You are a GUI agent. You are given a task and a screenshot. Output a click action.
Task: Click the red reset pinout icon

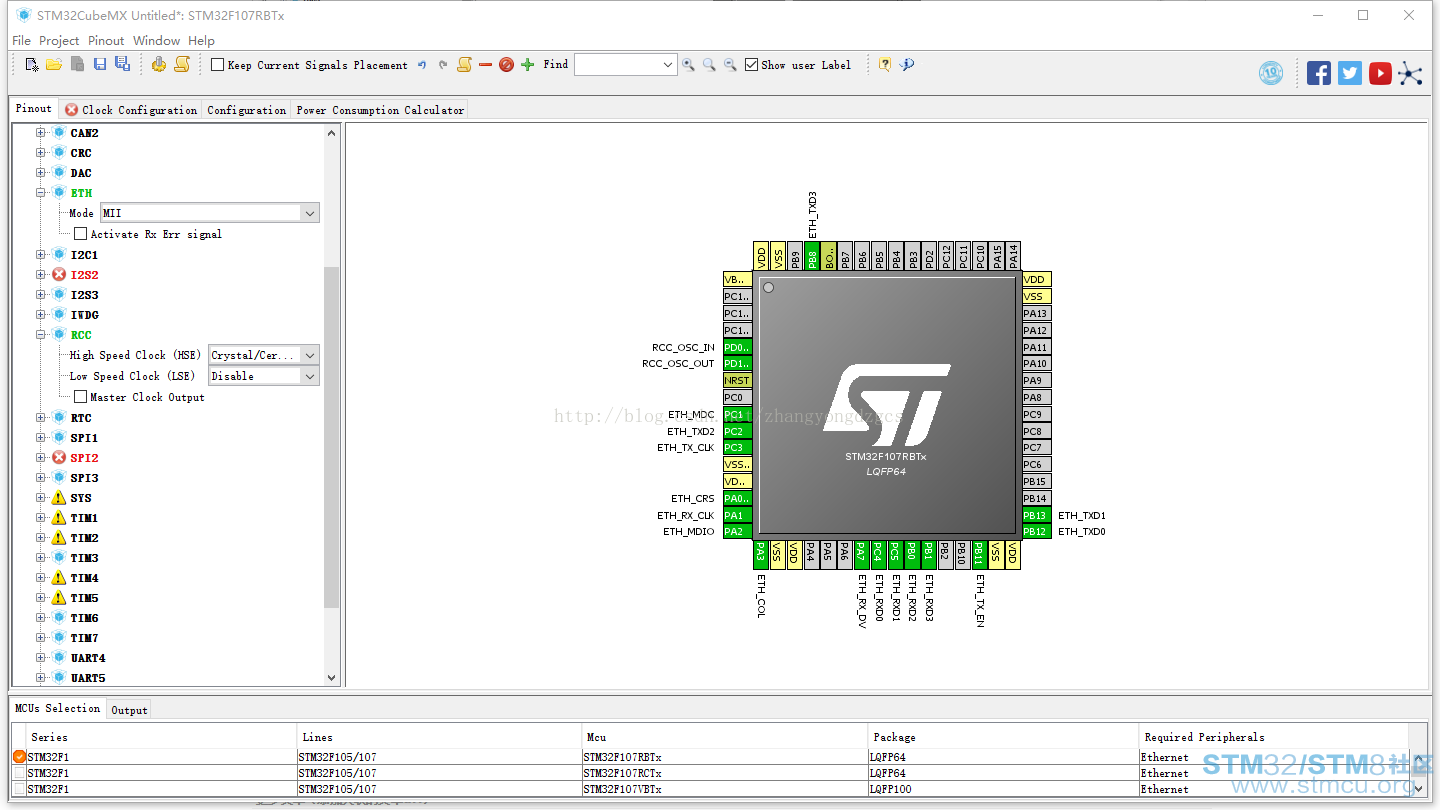pos(506,65)
